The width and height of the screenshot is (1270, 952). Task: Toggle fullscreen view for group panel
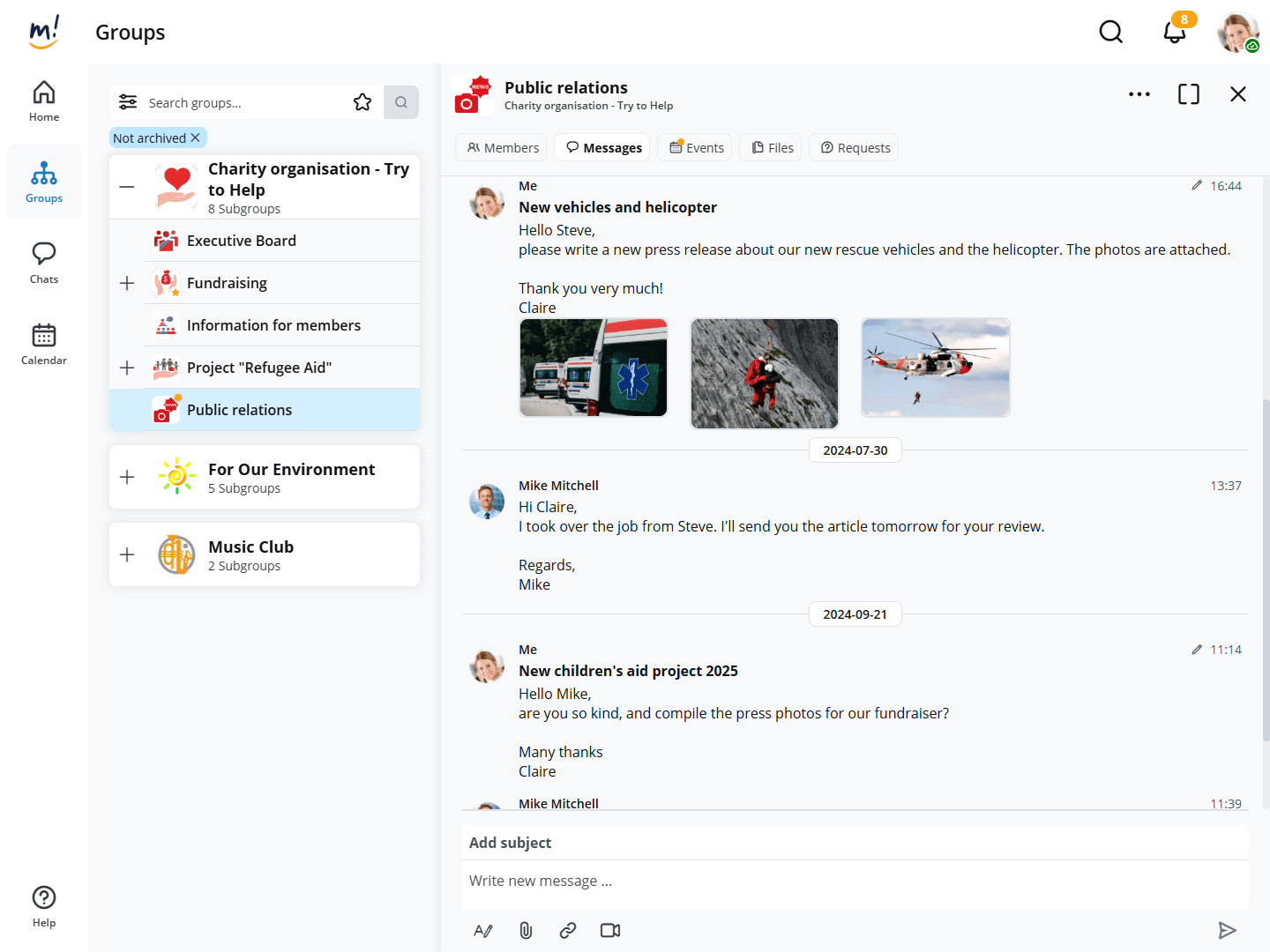tap(1188, 94)
